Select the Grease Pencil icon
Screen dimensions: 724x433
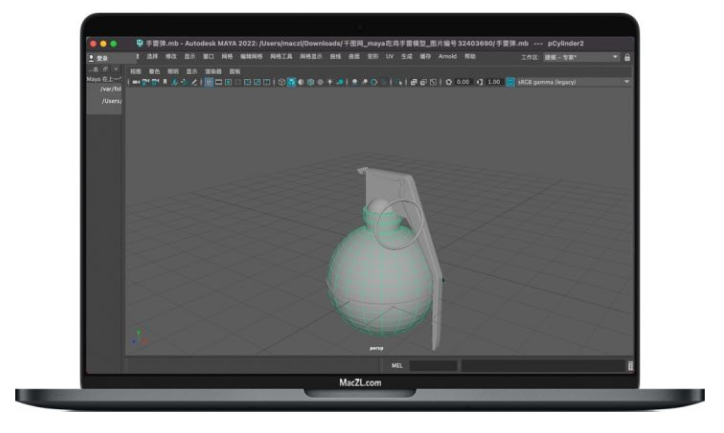click(x=194, y=82)
